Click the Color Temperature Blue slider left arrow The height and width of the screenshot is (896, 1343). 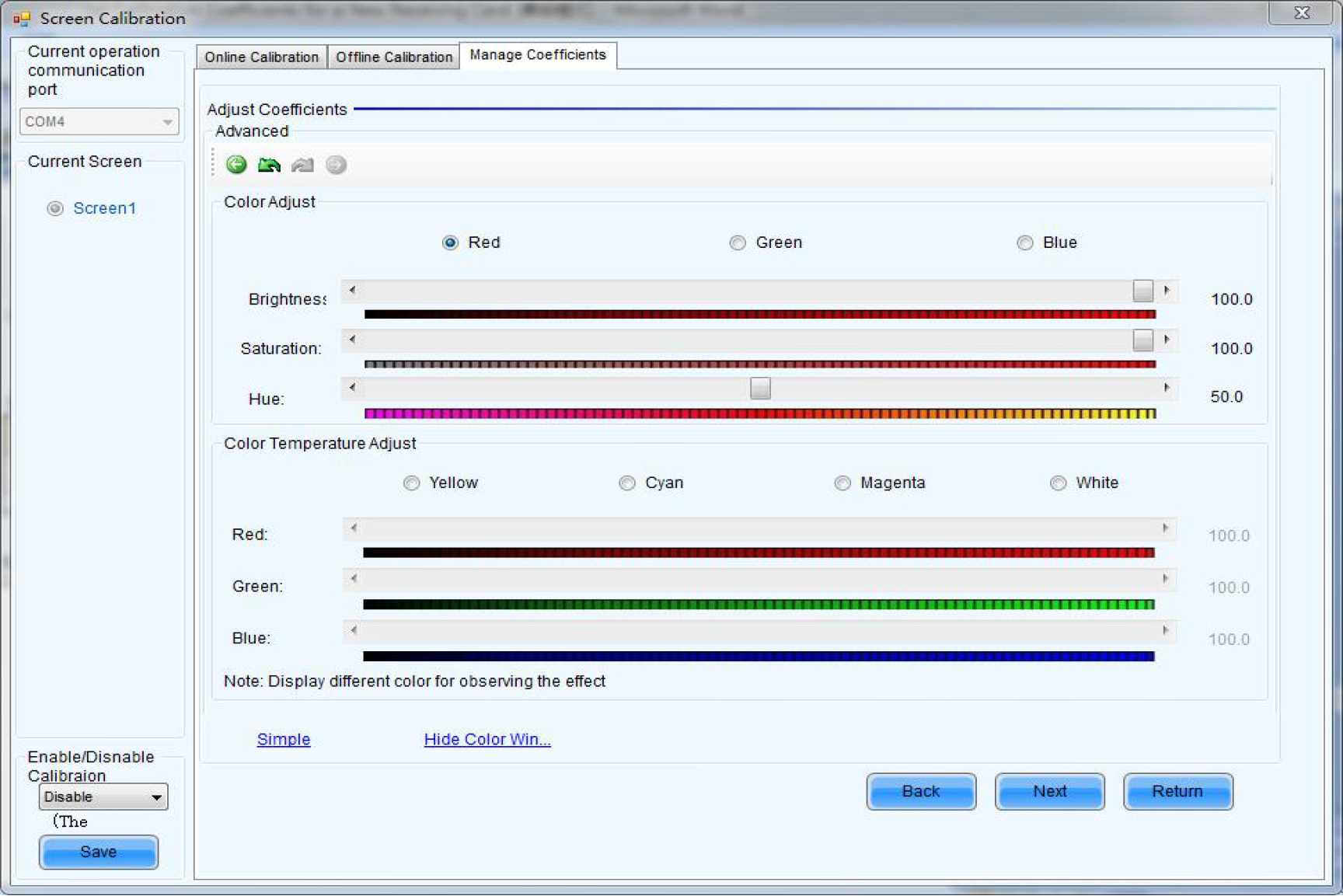[354, 630]
